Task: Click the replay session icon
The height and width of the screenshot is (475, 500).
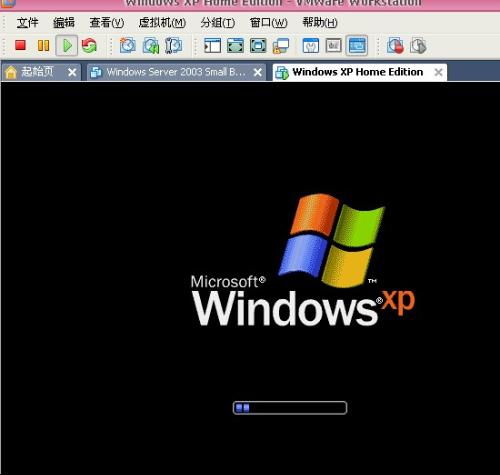Action: (x=418, y=45)
